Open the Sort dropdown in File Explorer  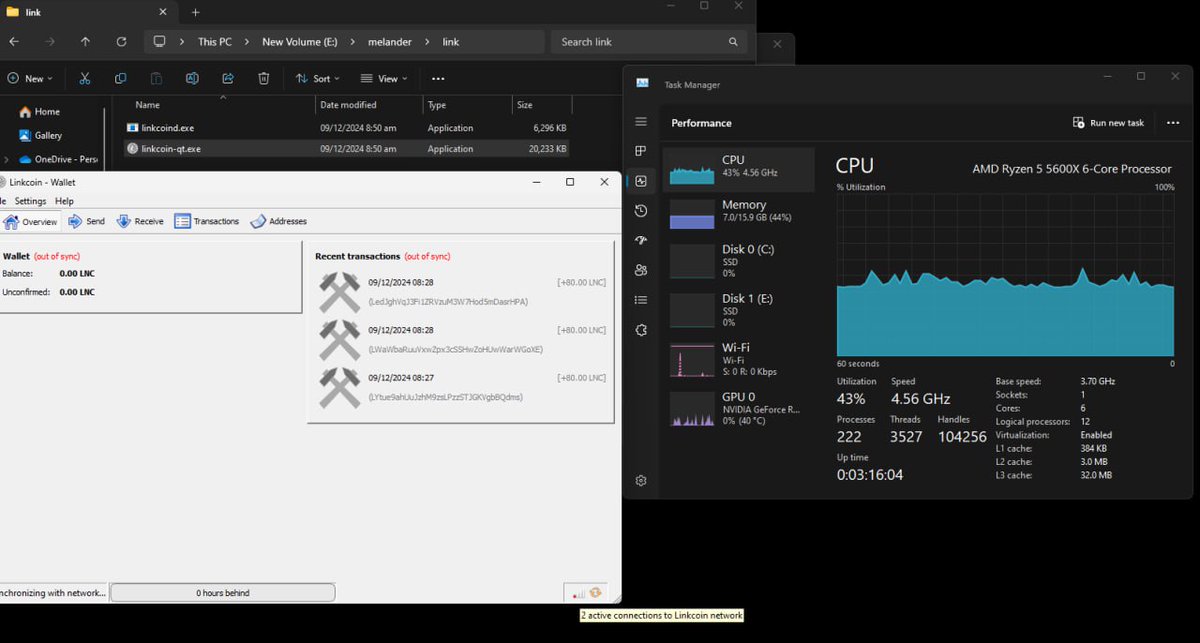[x=318, y=78]
